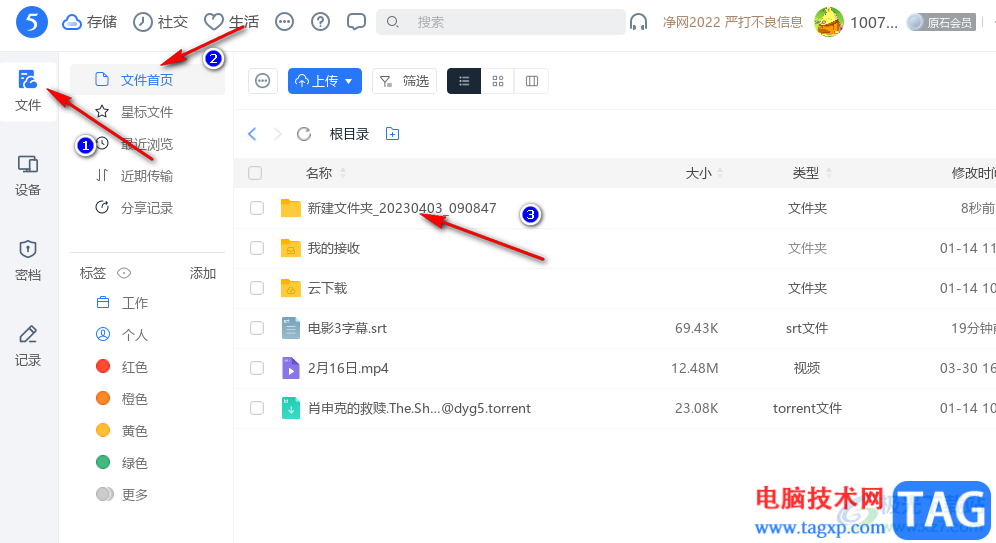Sort by 大小 column
This screenshot has width=996, height=543.
point(704,173)
